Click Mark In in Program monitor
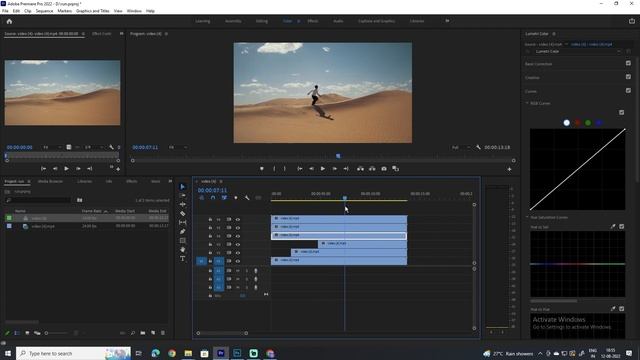 tap(274, 169)
